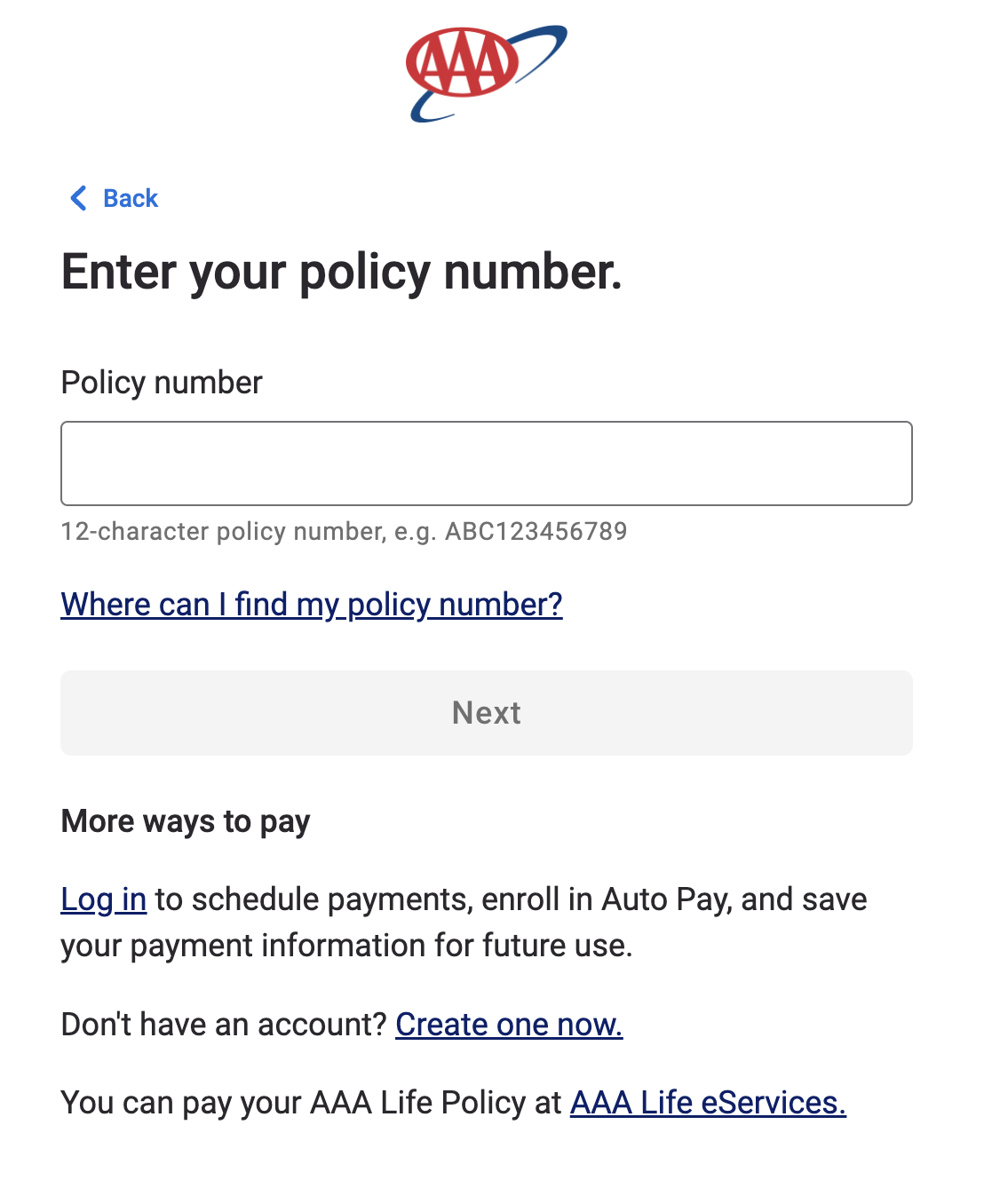Click 'You can pay your AAA Life Policy at' text
Screen dimensions: 1000x1204
(x=311, y=1103)
